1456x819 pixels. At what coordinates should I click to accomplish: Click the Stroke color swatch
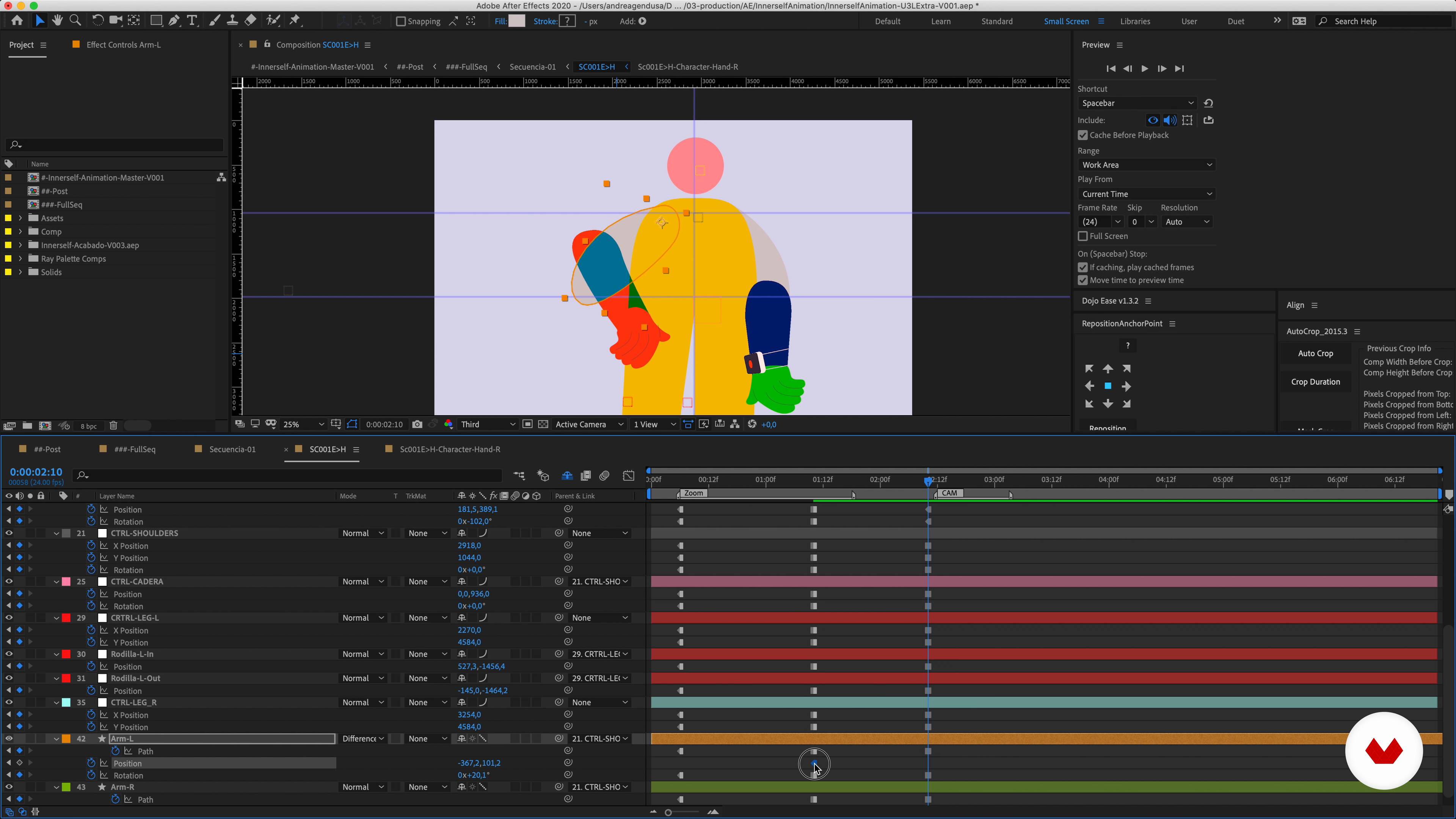[567, 21]
